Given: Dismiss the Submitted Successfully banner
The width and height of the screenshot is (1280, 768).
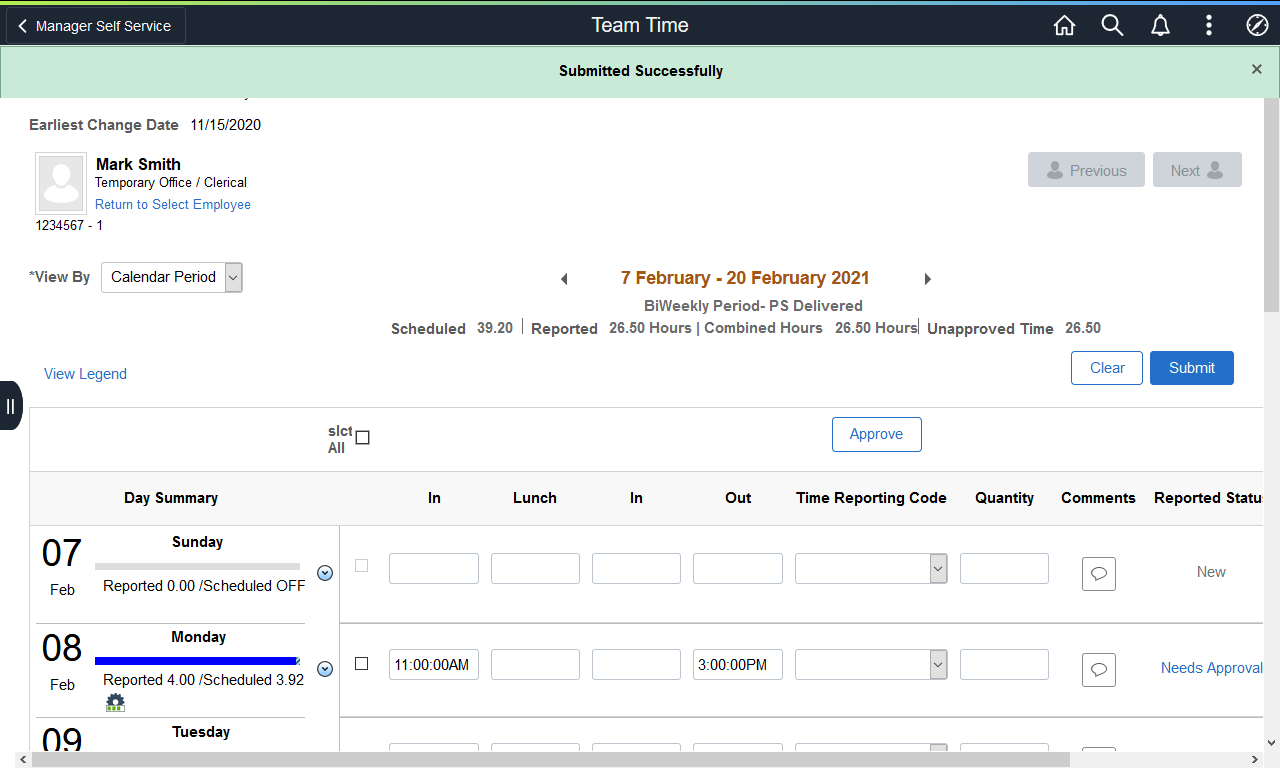Looking at the screenshot, I should (1257, 69).
